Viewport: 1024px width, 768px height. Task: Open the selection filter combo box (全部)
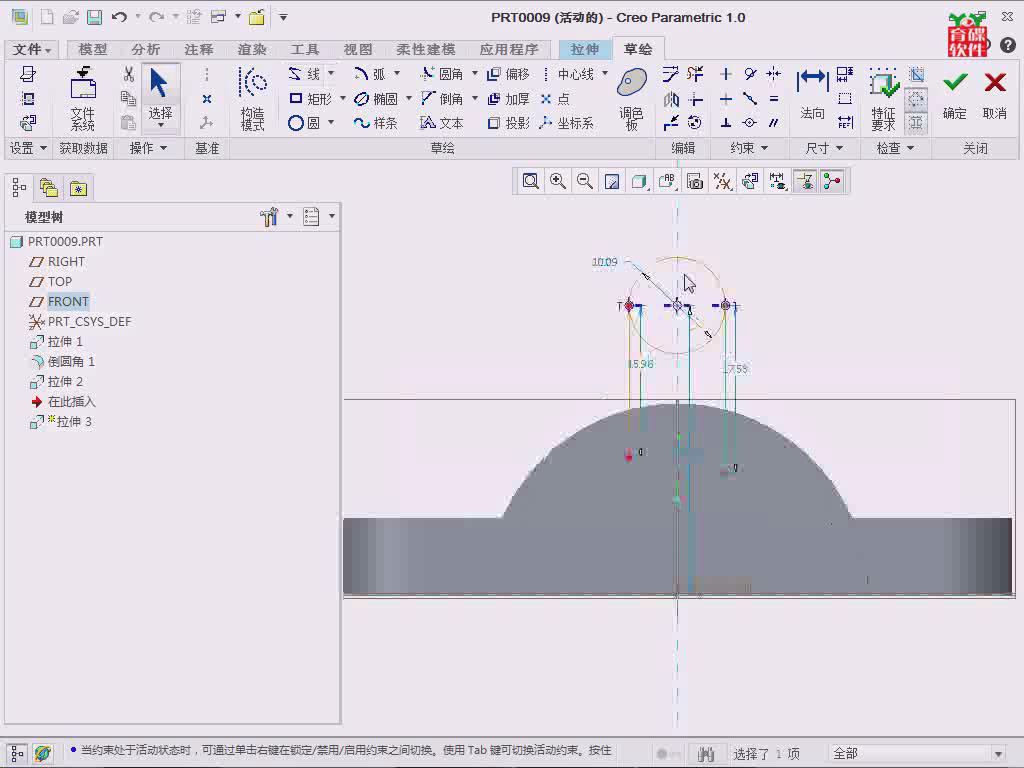917,754
